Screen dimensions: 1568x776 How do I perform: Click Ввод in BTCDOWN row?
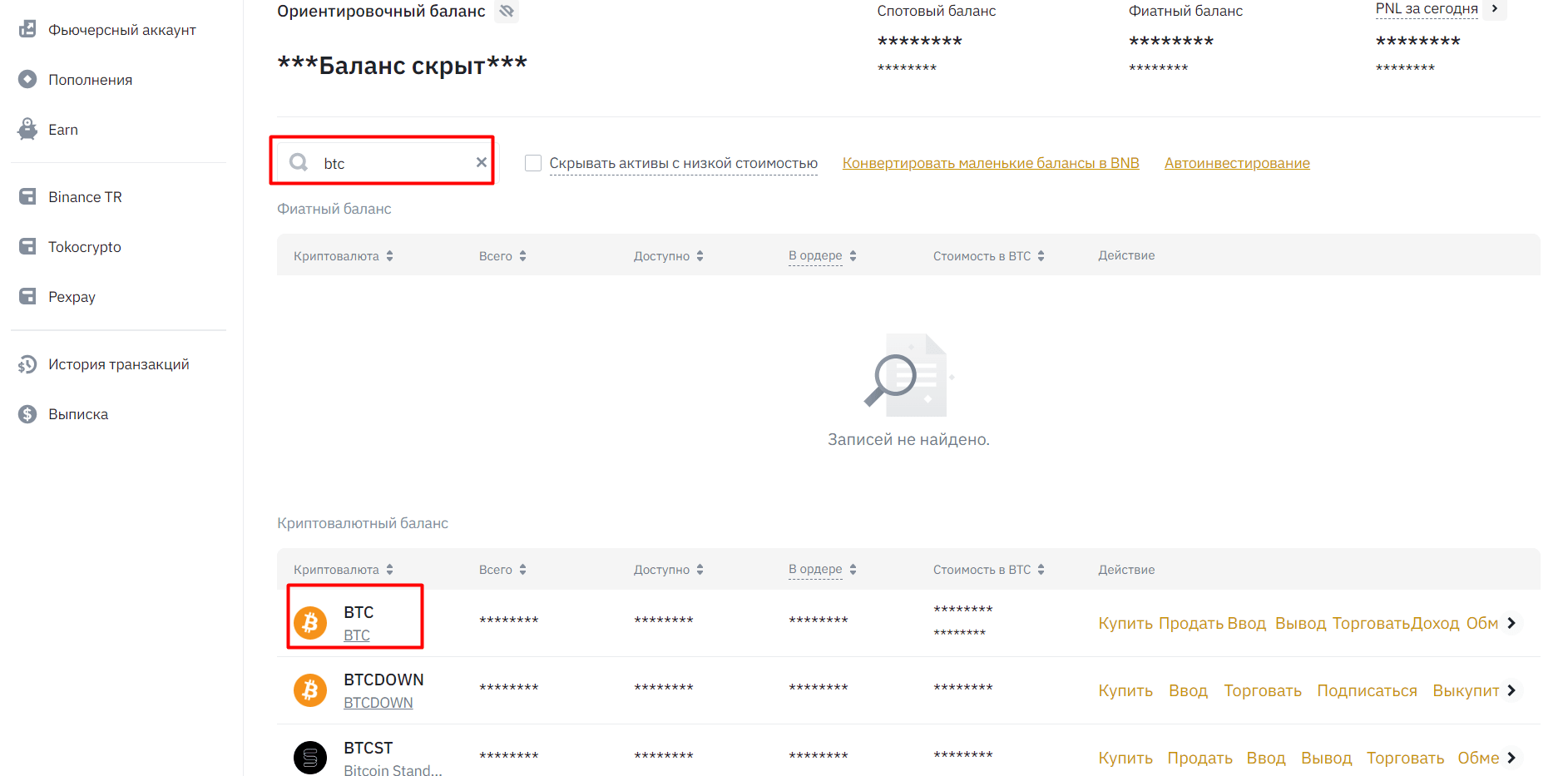tap(1188, 690)
